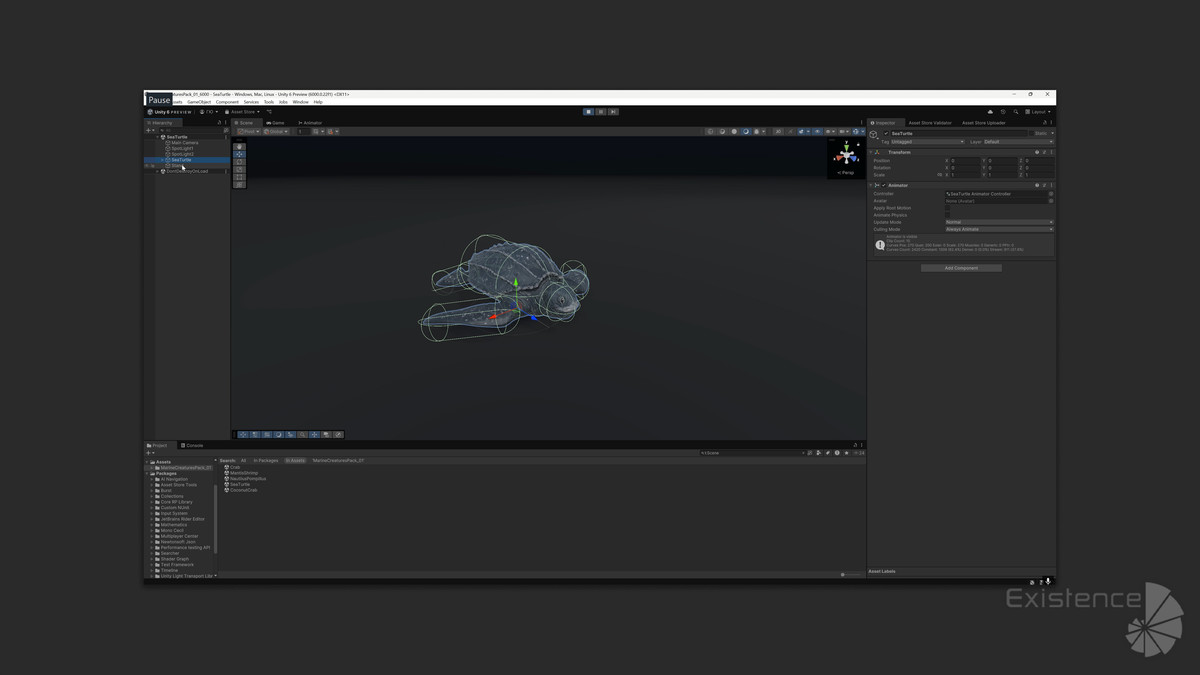
Task: Open the Culling Mode dropdown
Action: (999, 229)
